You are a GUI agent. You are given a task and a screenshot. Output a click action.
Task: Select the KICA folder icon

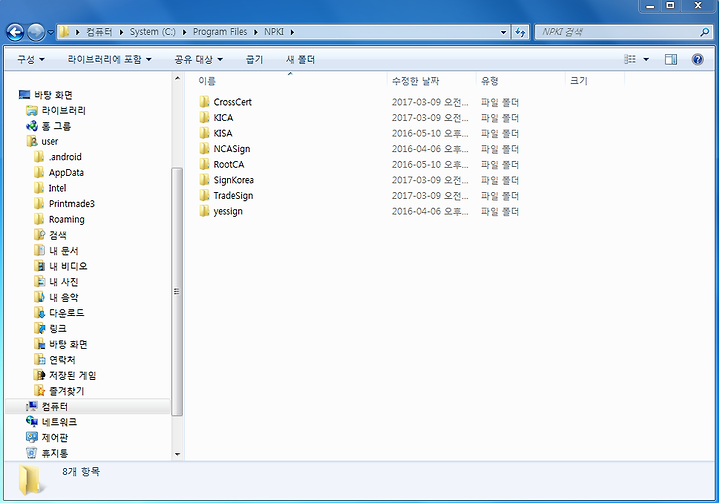pos(204,117)
